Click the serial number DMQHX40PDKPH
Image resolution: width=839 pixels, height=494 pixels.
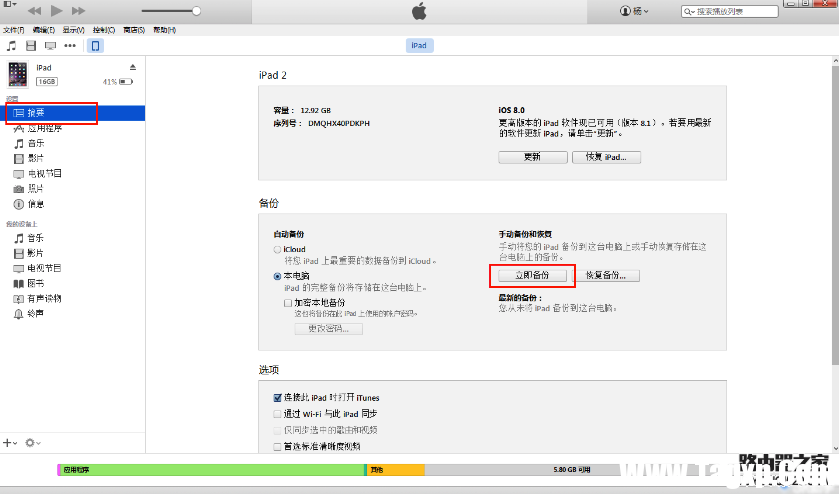coord(339,123)
